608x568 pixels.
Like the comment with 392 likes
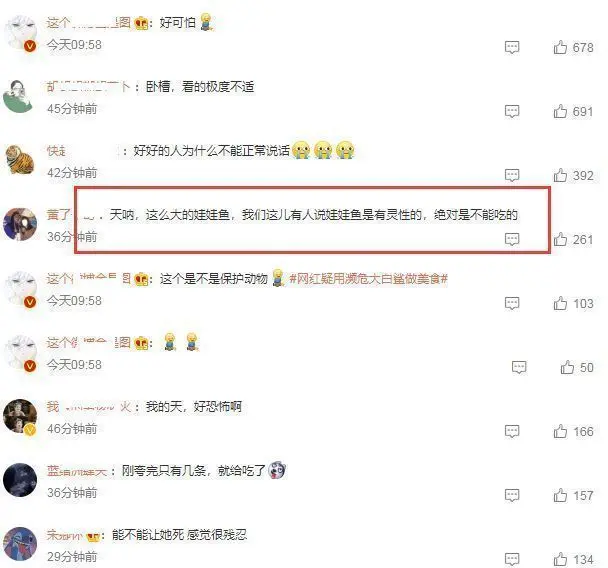(x=560, y=176)
